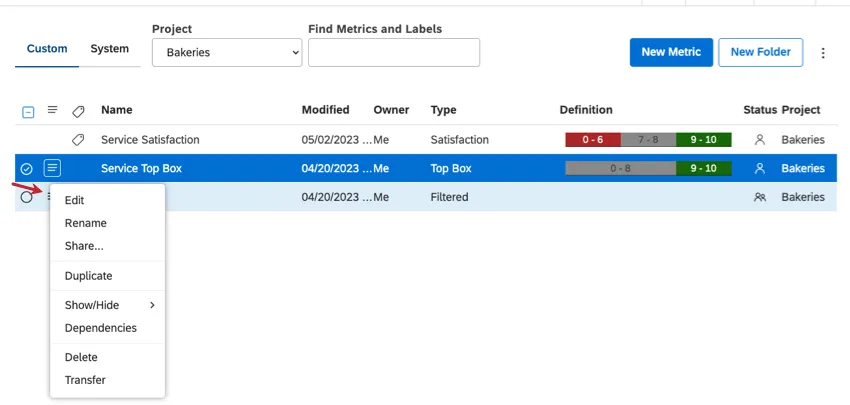The width and height of the screenshot is (850, 405).
Task: Choose Duplicate from the context menu
Action: point(88,276)
